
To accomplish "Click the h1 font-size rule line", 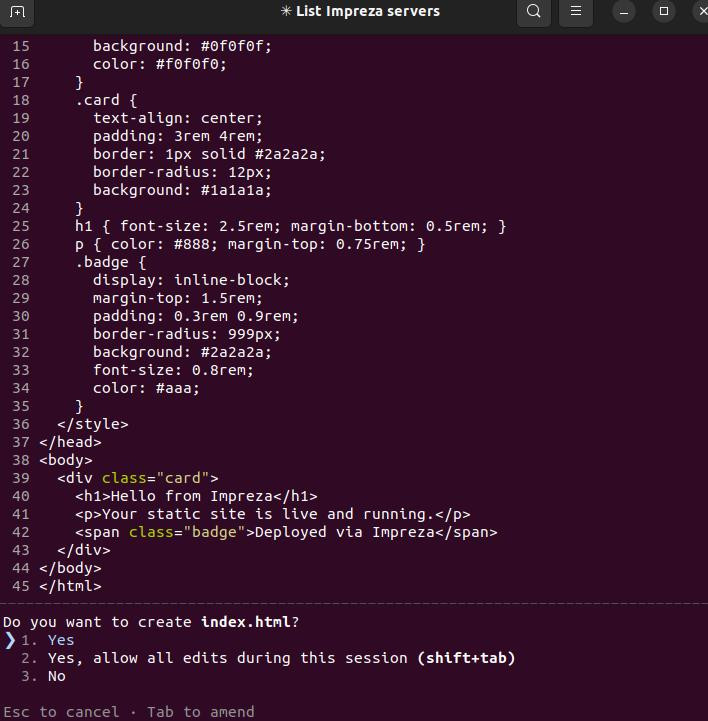I will pyautogui.click(x=290, y=226).
